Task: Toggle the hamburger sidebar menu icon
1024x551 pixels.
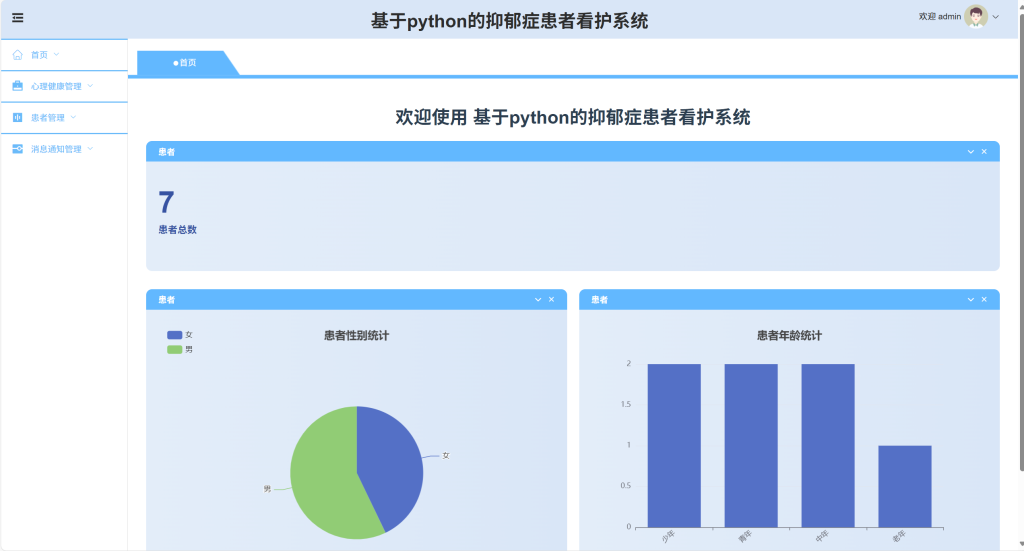Action: point(18,18)
